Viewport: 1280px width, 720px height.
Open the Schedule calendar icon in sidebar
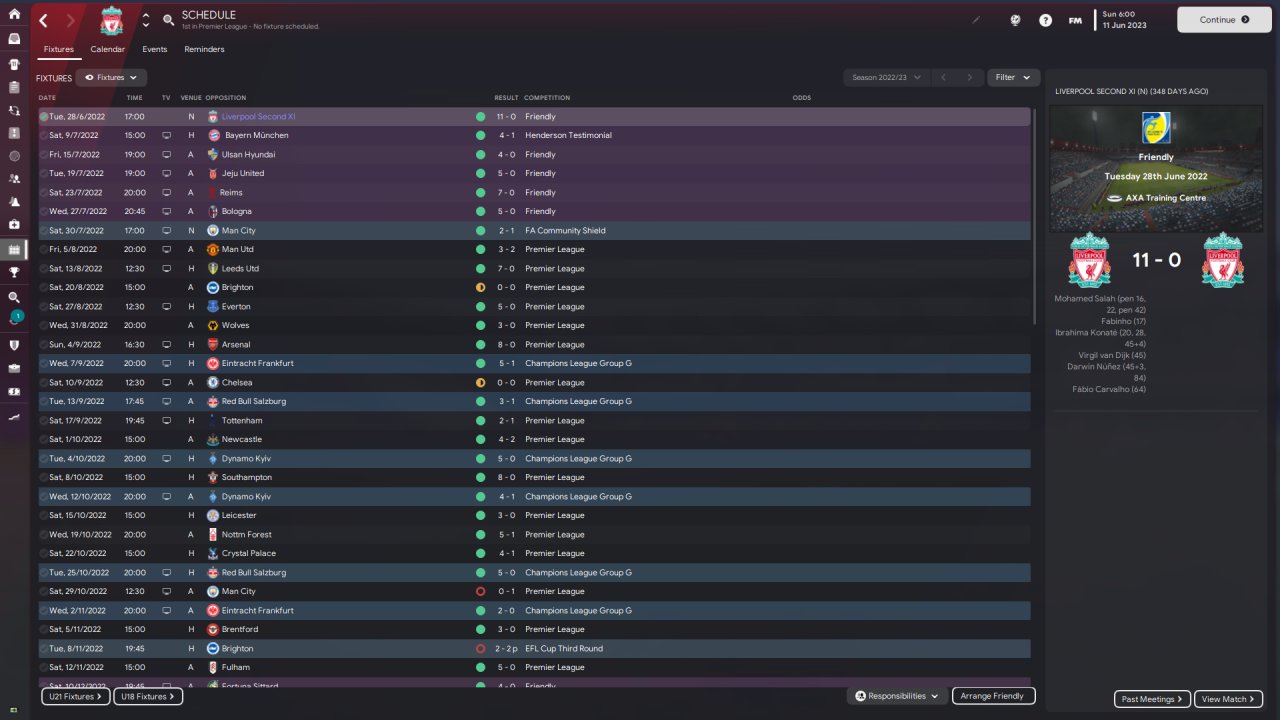point(14,248)
